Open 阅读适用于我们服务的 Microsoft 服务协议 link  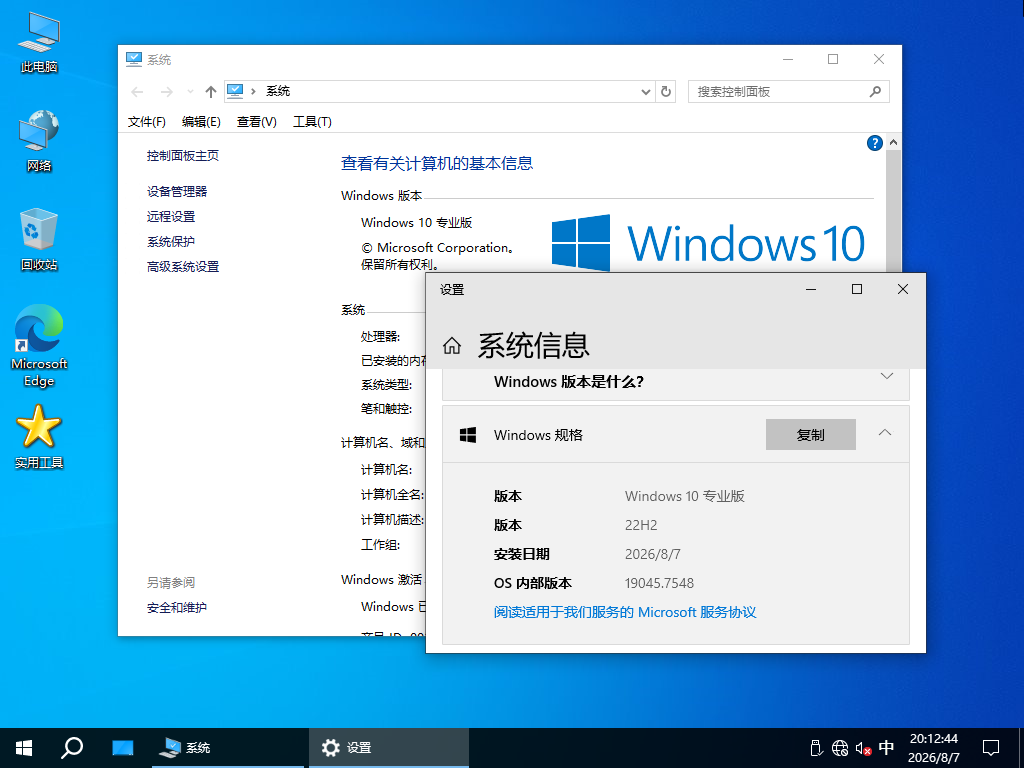coord(625,613)
